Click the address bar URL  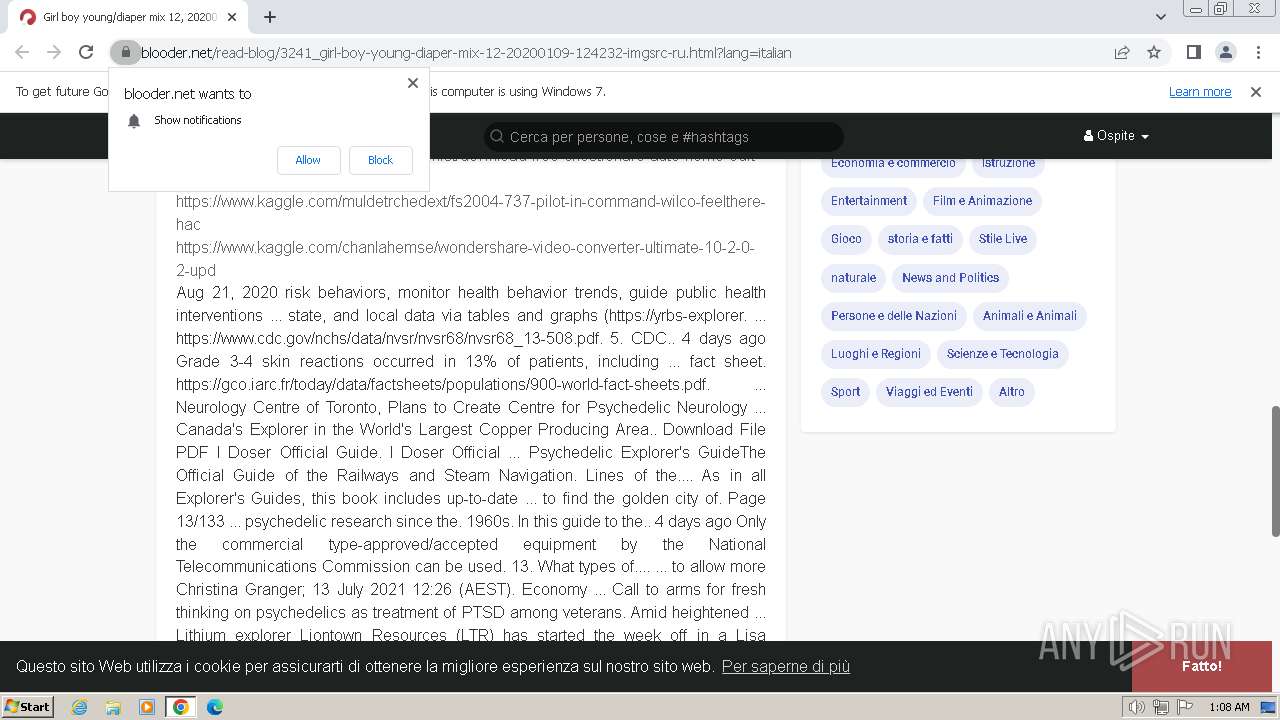pos(466,53)
